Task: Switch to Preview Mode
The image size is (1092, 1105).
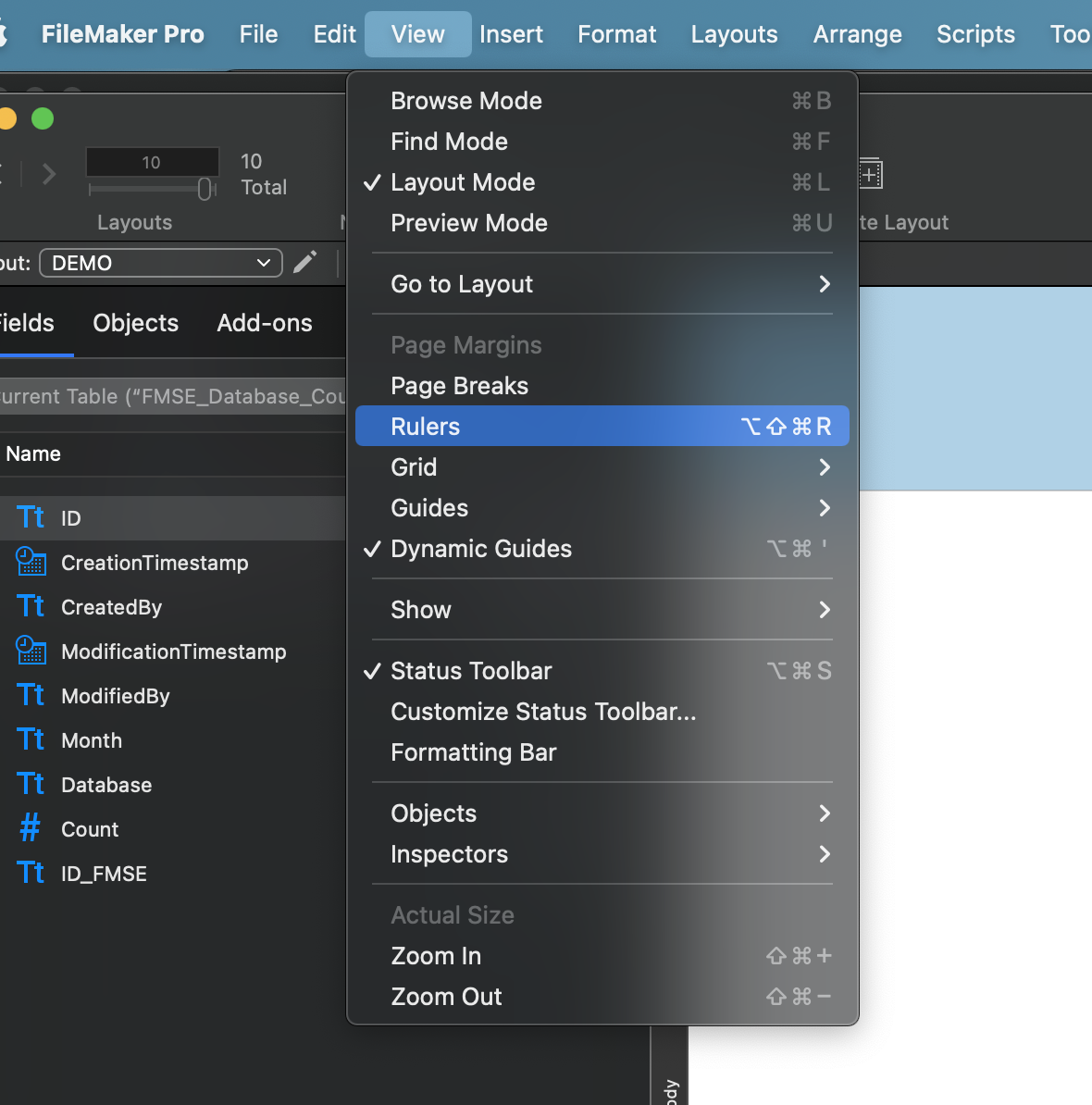Action: click(x=602, y=223)
